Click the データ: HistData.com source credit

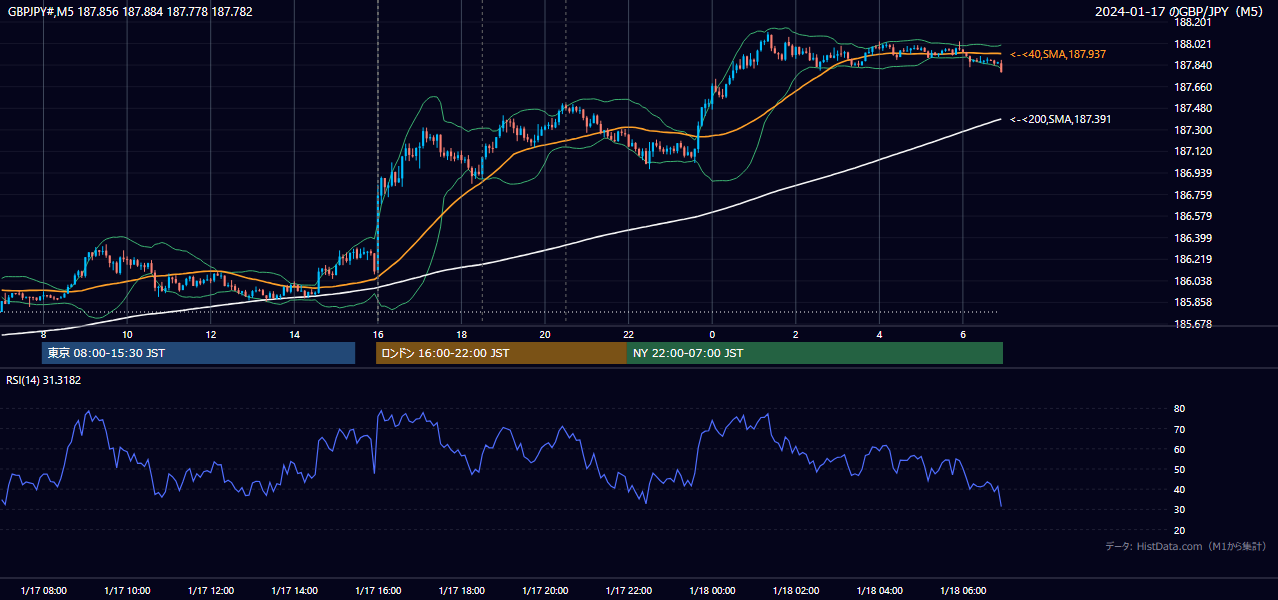1185,546
